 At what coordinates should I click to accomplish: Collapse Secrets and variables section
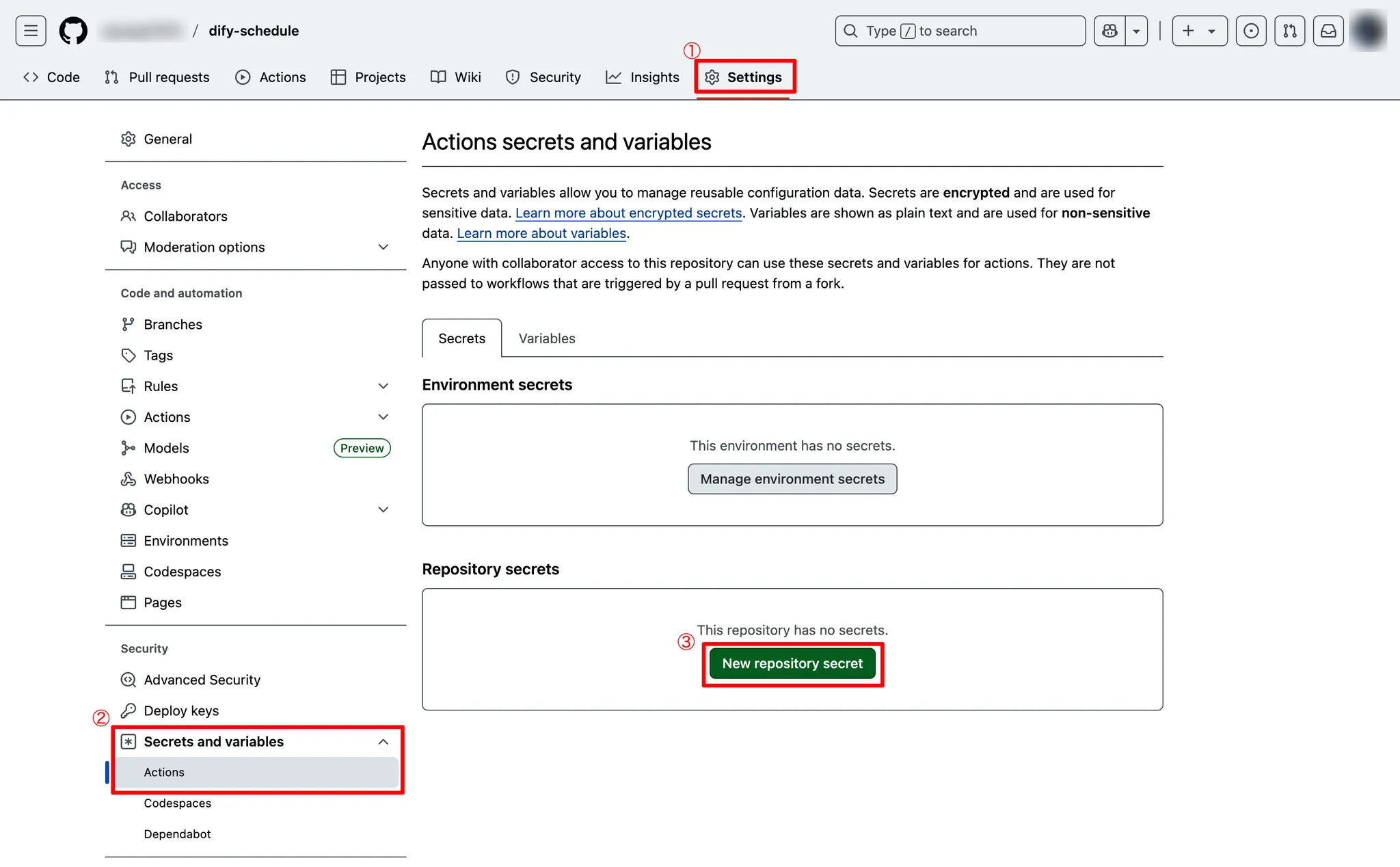pos(383,742)
